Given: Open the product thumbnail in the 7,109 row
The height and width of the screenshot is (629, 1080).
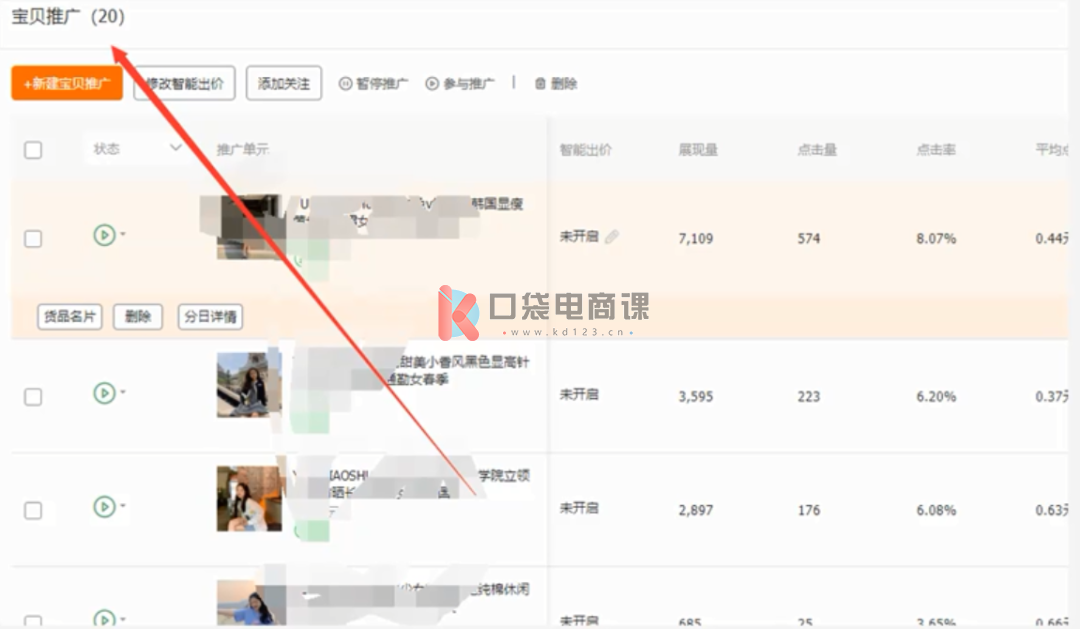Looking at the screenshot, I should pos(249,227).
